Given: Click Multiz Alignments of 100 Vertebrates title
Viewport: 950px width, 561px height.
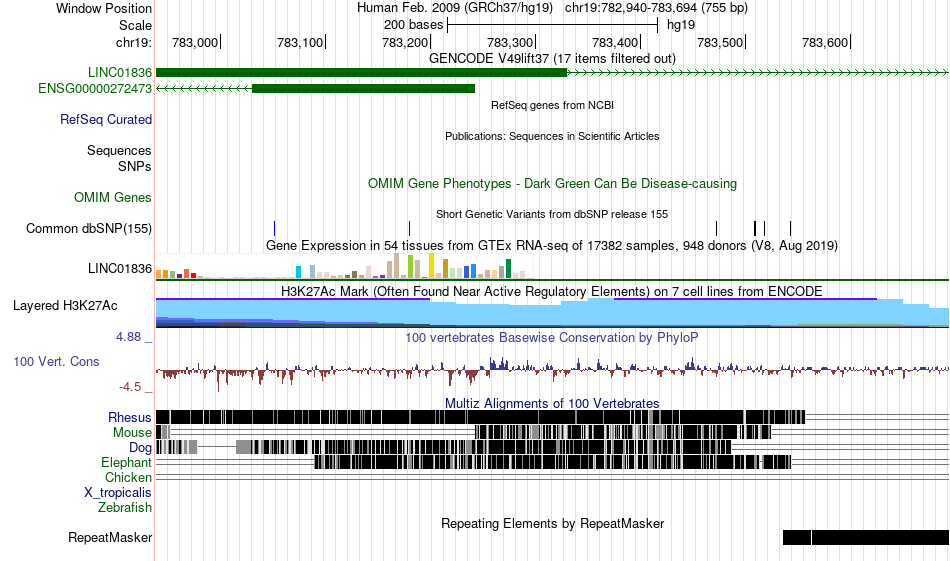Looking at the screenshot, I should (552, 403).
